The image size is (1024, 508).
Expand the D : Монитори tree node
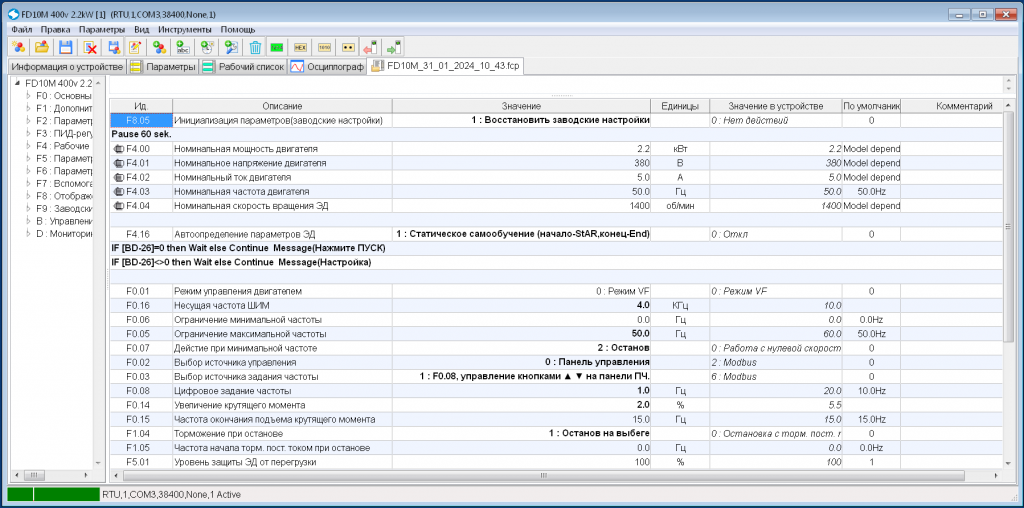coord(29,233)
